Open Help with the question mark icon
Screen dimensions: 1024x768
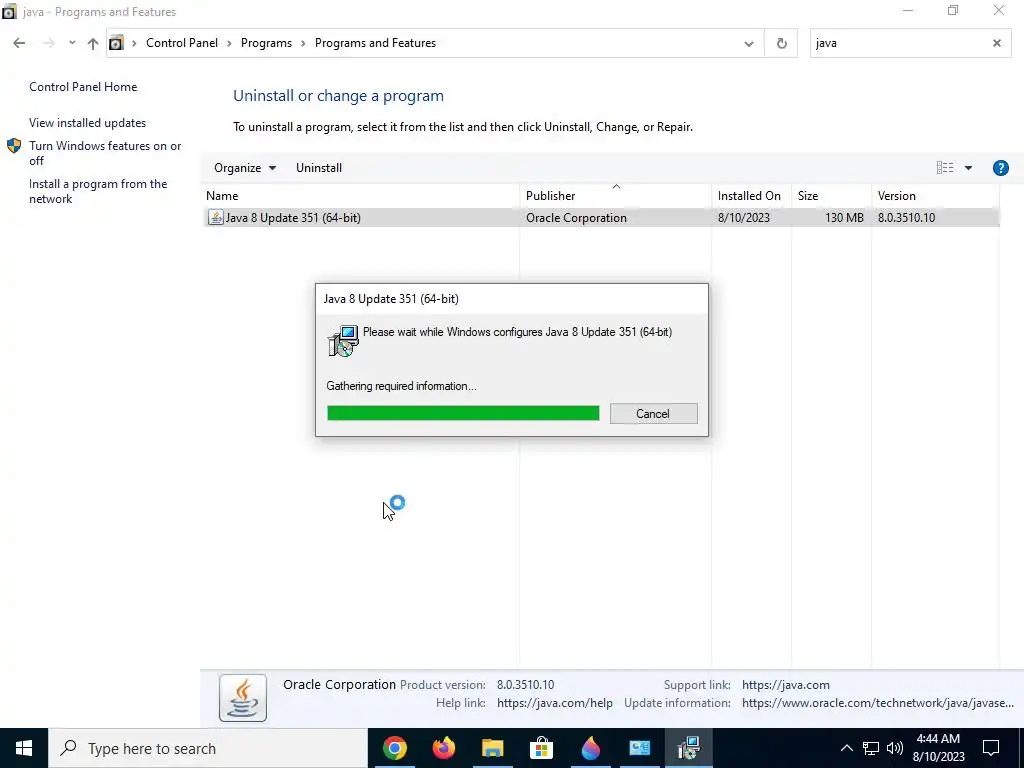tap(1000, 168)
